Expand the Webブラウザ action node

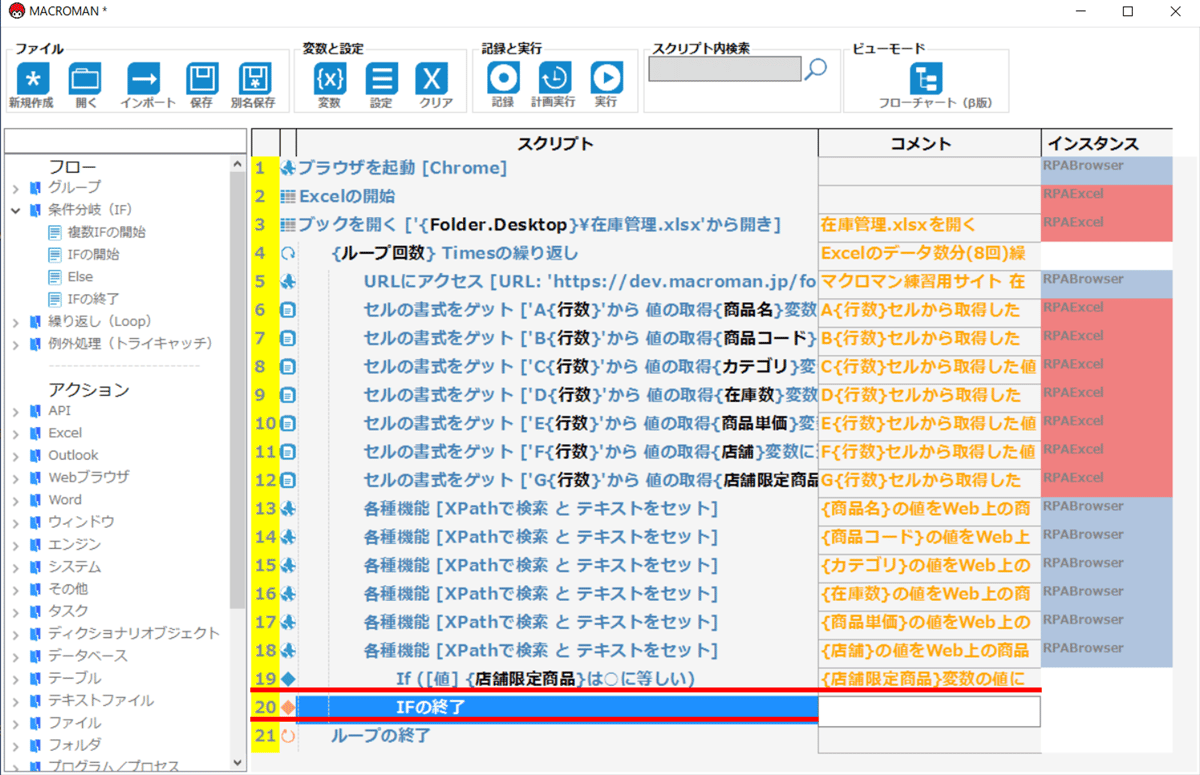(16, 477)
